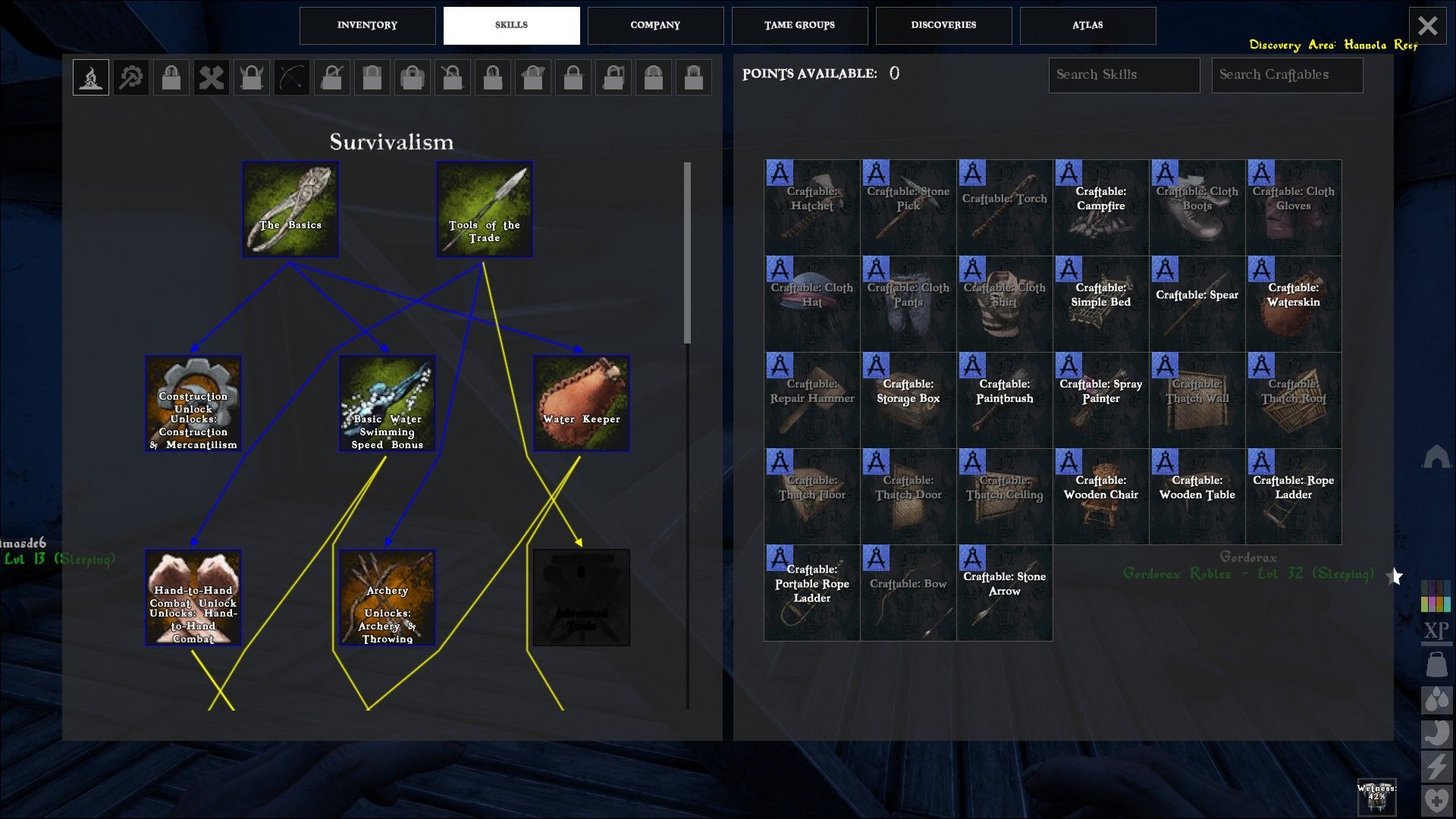Select the Water Keeper skill node
Screen dimensions: 1456x819
582,403
